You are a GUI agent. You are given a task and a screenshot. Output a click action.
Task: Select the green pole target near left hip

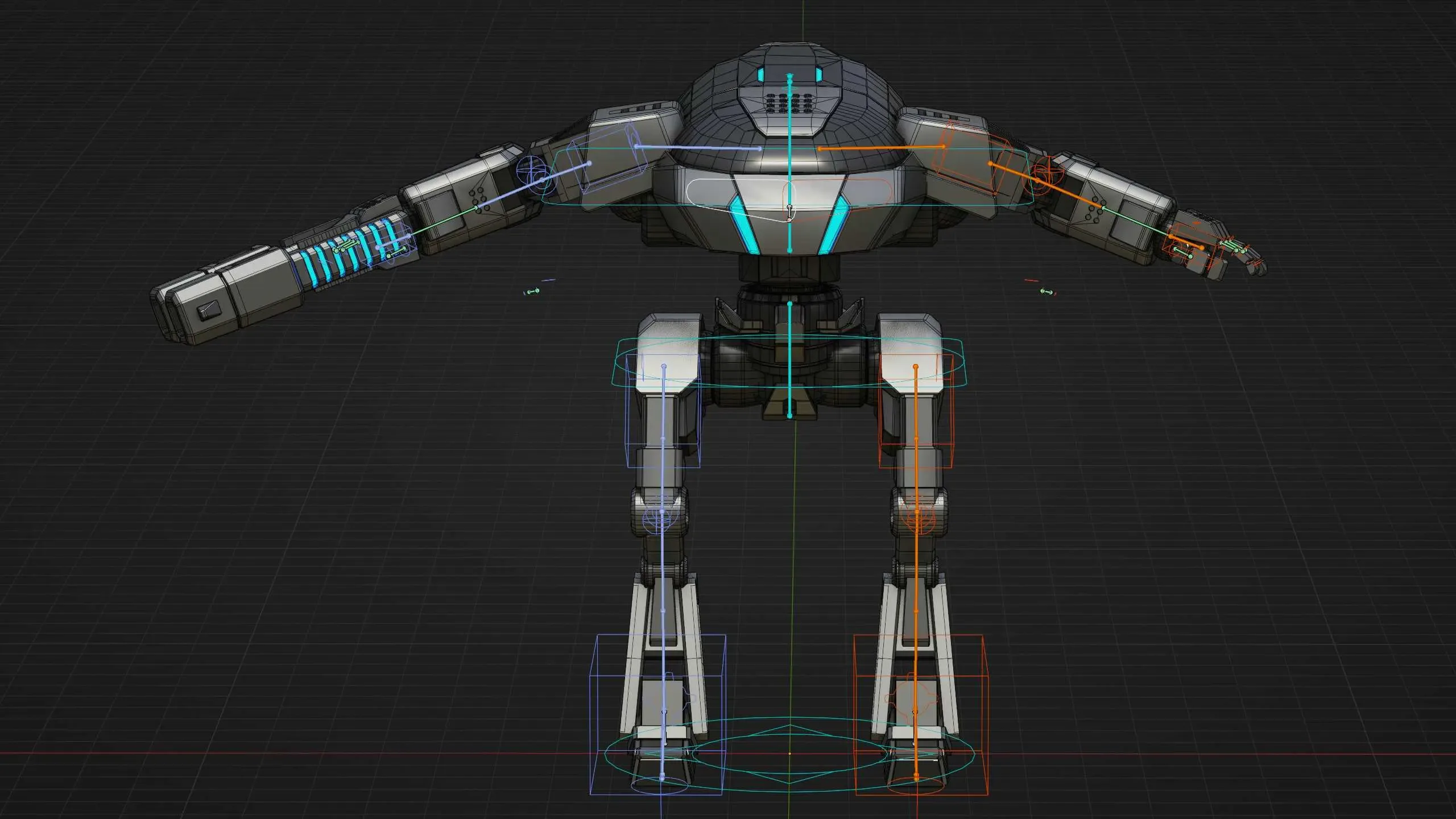tap(533, 291)
